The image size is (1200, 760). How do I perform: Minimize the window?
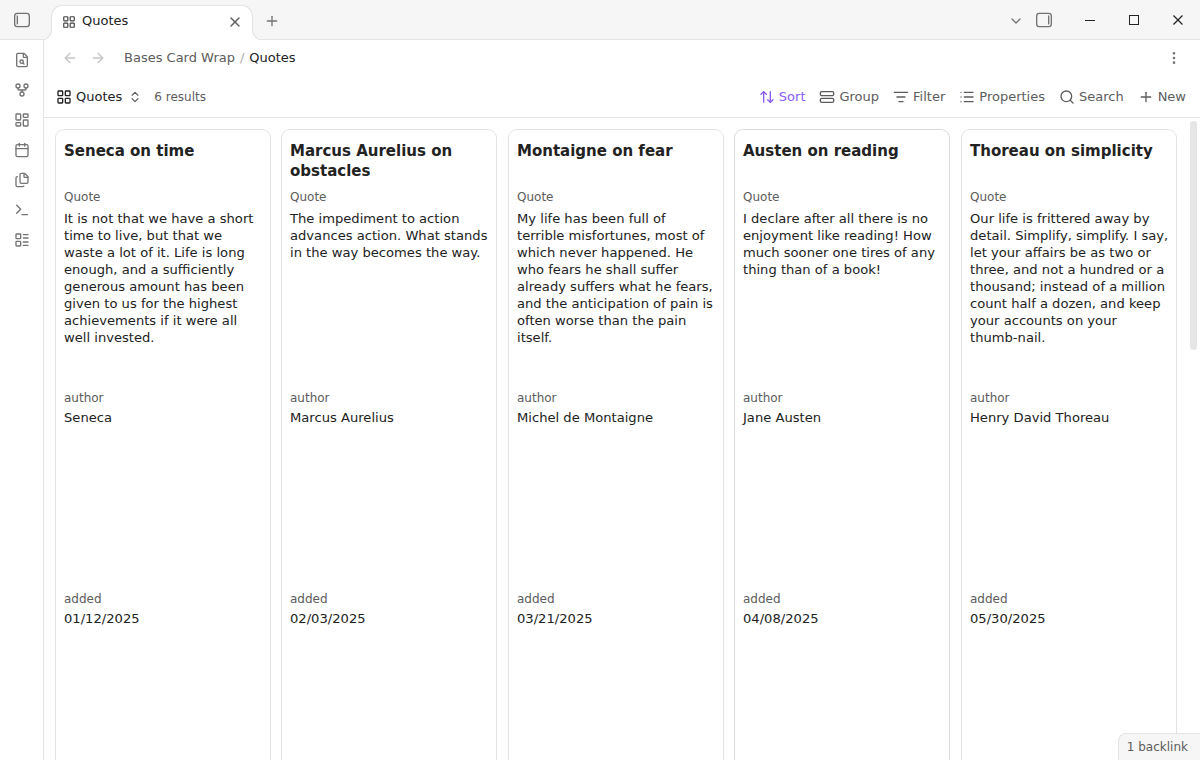click(x=1091, y=20)
